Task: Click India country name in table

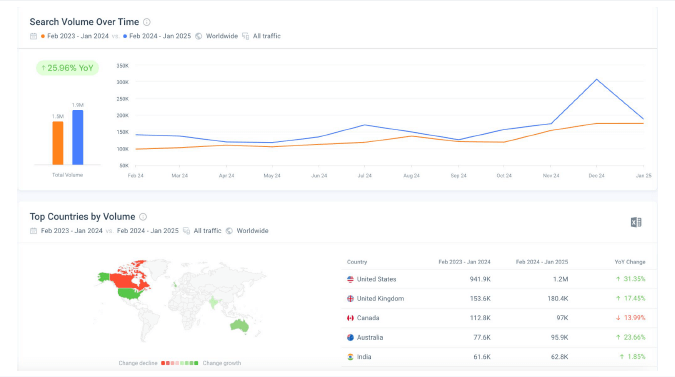Action: coord(364,357)
